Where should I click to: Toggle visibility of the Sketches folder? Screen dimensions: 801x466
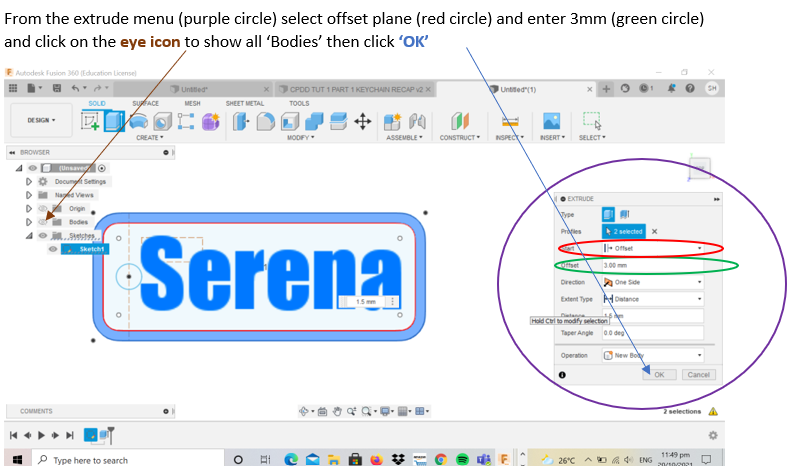coord(43,236)
